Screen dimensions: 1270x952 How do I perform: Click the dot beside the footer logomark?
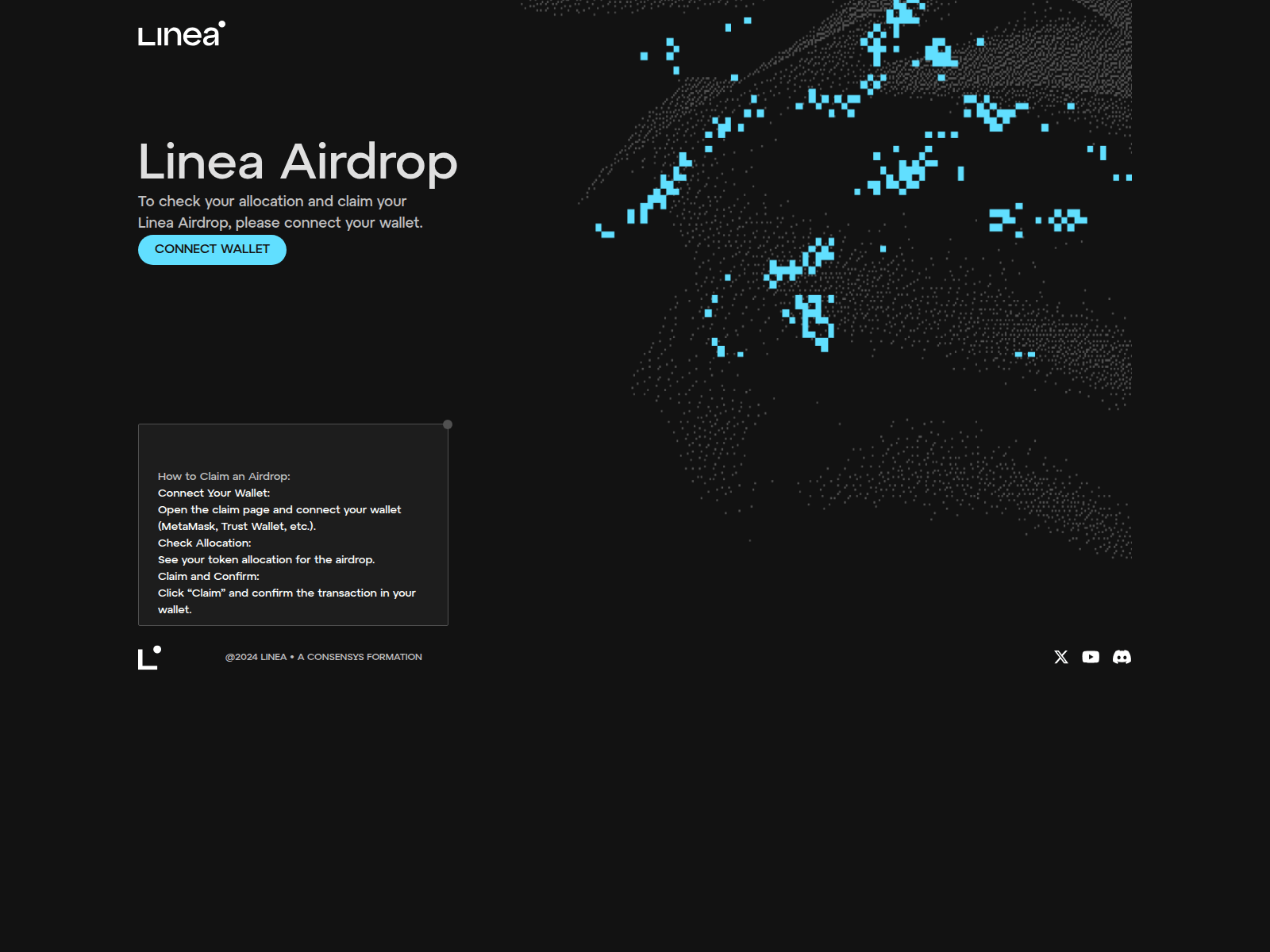coord(159,648)
